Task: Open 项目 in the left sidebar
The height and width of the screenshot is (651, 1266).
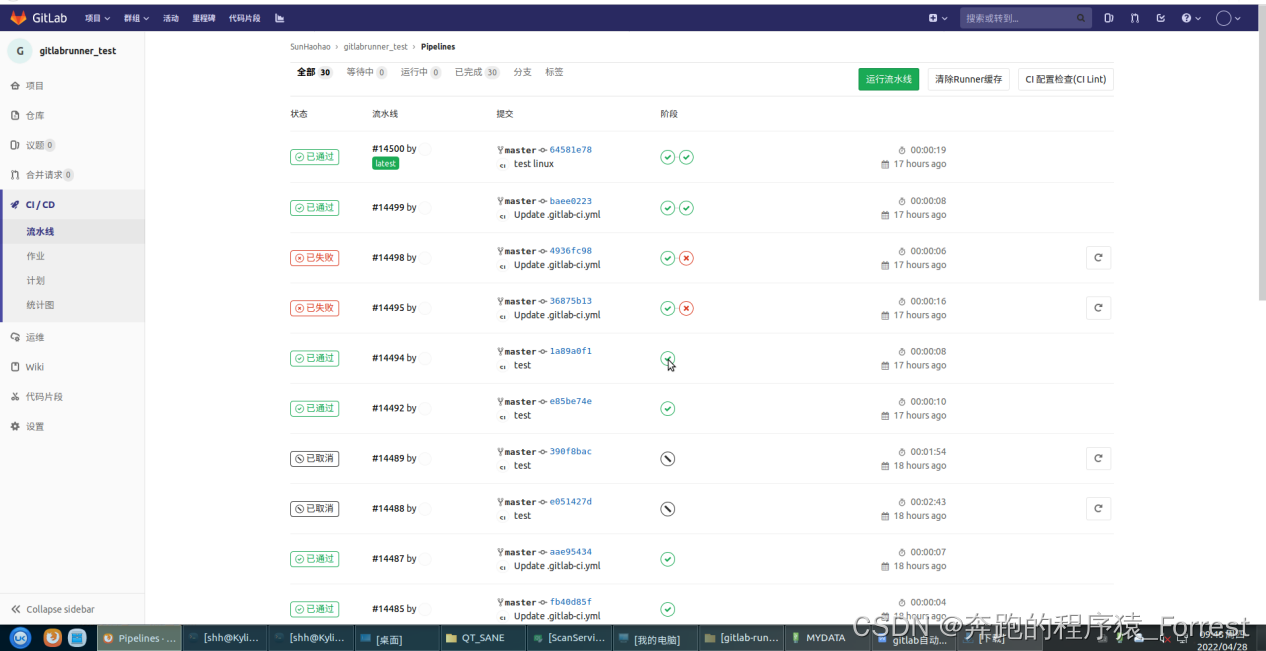Action: [34, 86]
